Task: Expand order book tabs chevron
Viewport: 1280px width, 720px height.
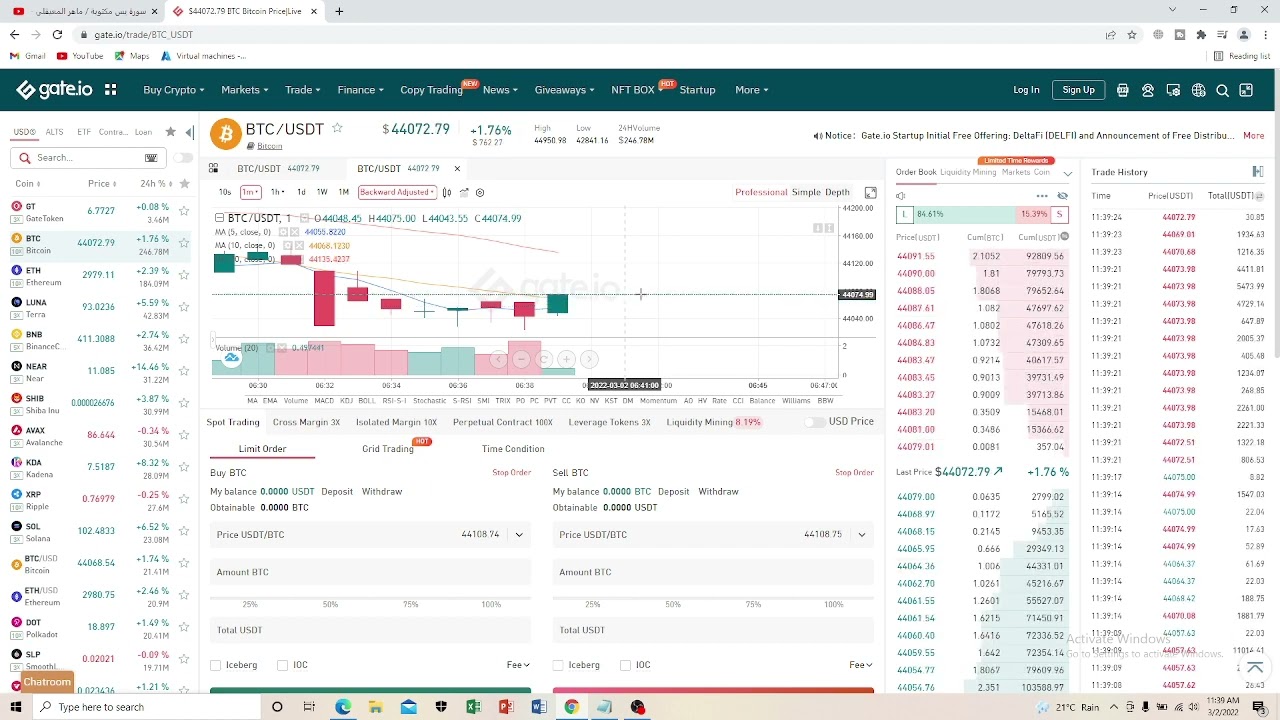Action: 1067,173
